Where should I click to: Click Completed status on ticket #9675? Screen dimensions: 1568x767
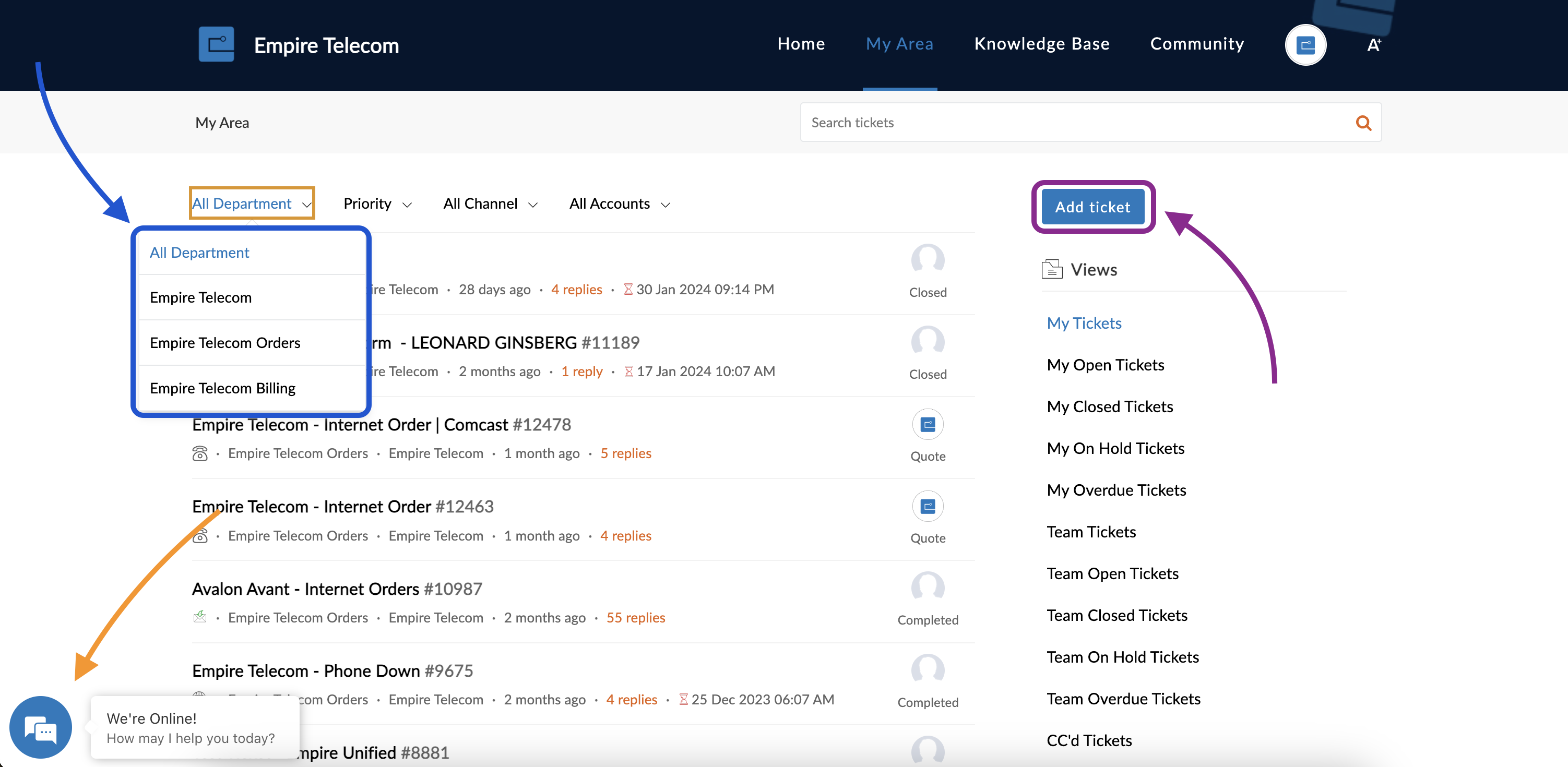[x=928, y=702]
